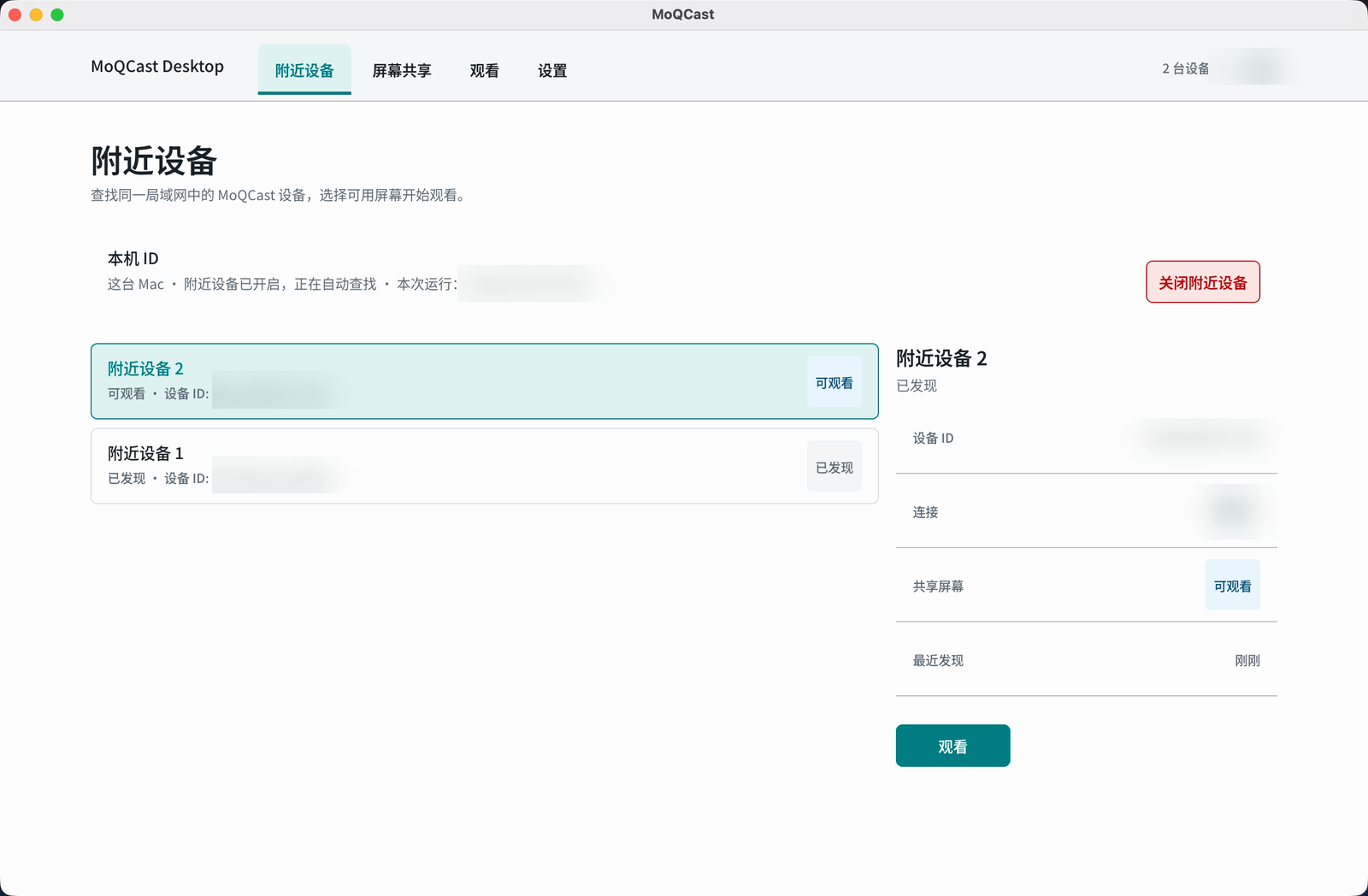Screen dimensions: 1368x896
Task: Close the MoQCast window with the red button
Action: coord(15,15)
